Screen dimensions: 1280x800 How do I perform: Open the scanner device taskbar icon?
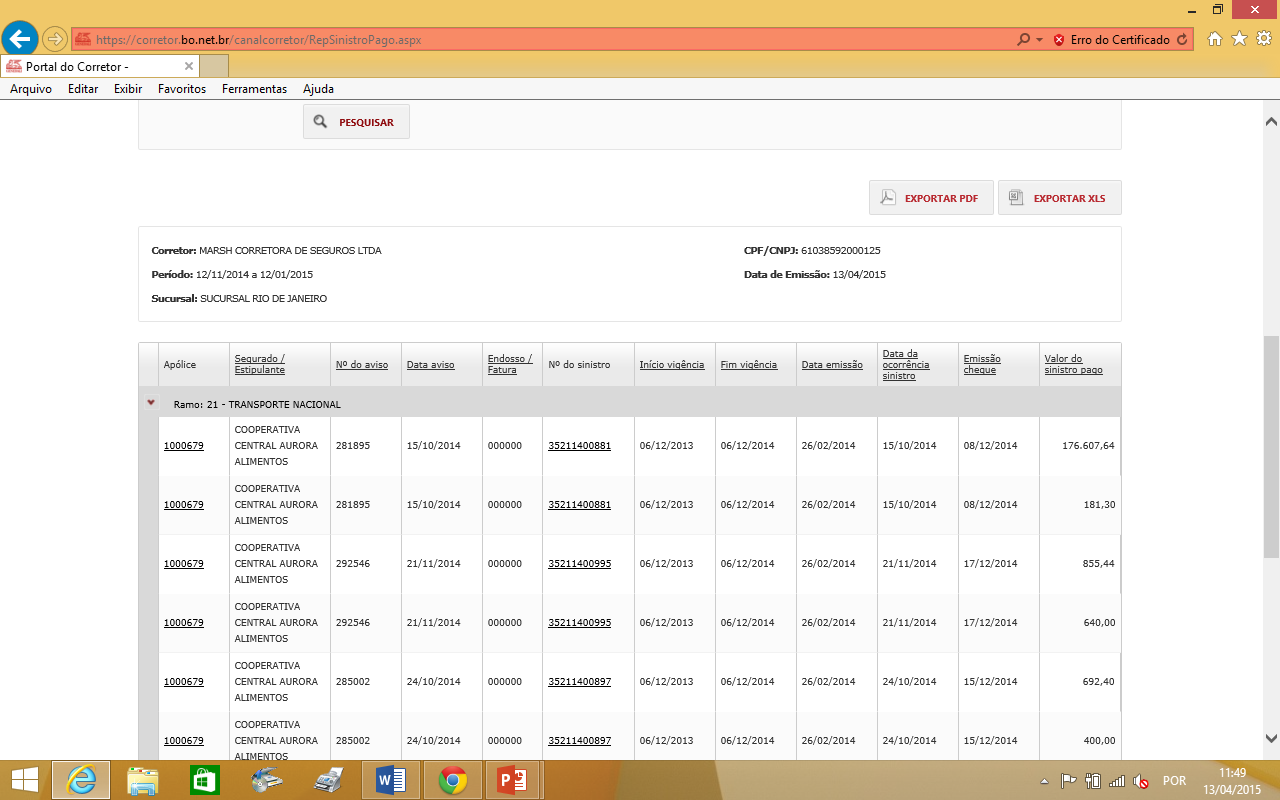pos(266,780)
